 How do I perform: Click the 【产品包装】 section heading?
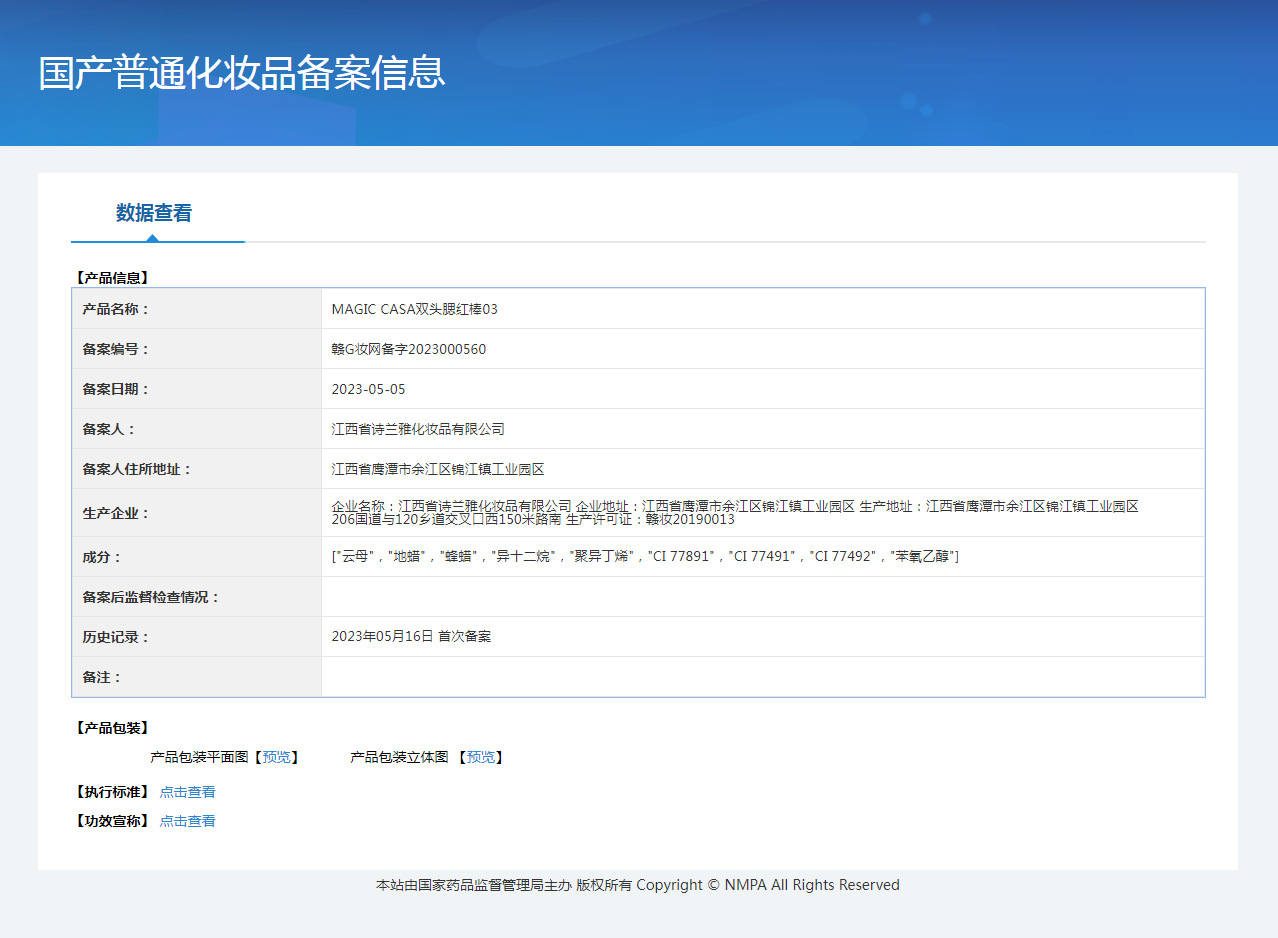click(112, 728)
